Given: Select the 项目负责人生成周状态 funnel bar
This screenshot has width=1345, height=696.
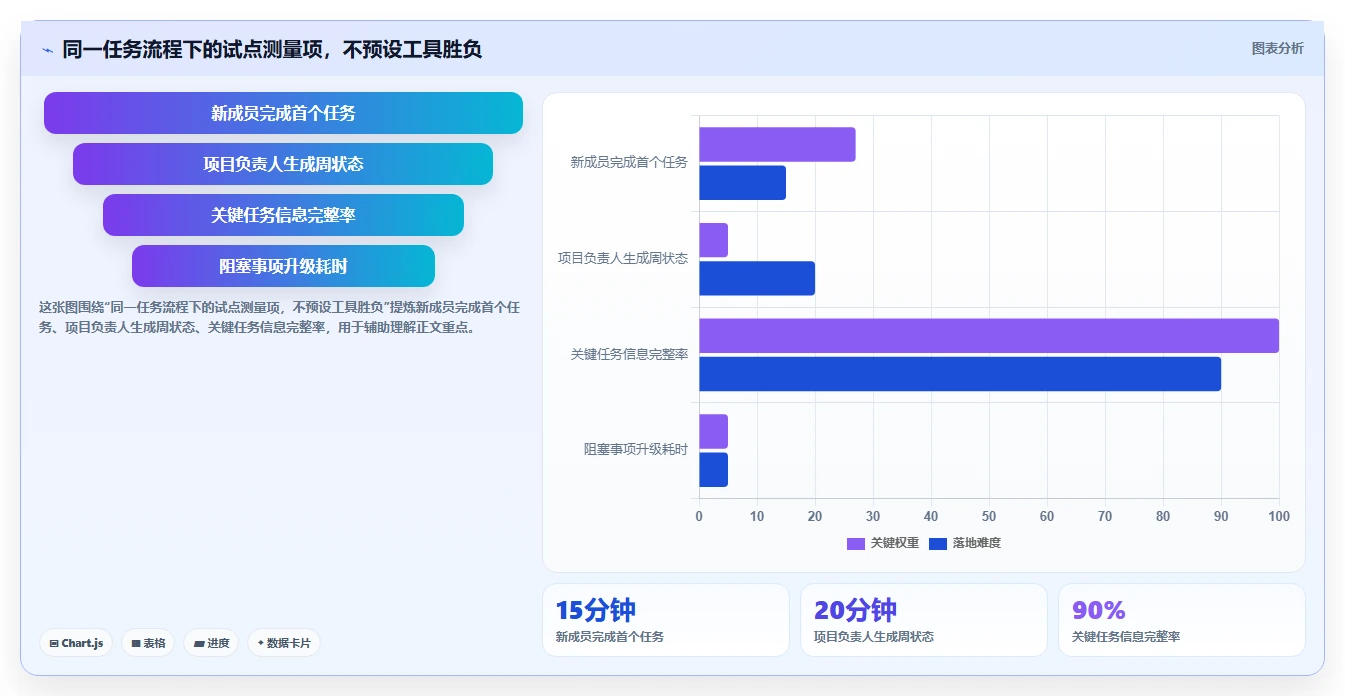Looking at the screenshot, I should point(283,164).
